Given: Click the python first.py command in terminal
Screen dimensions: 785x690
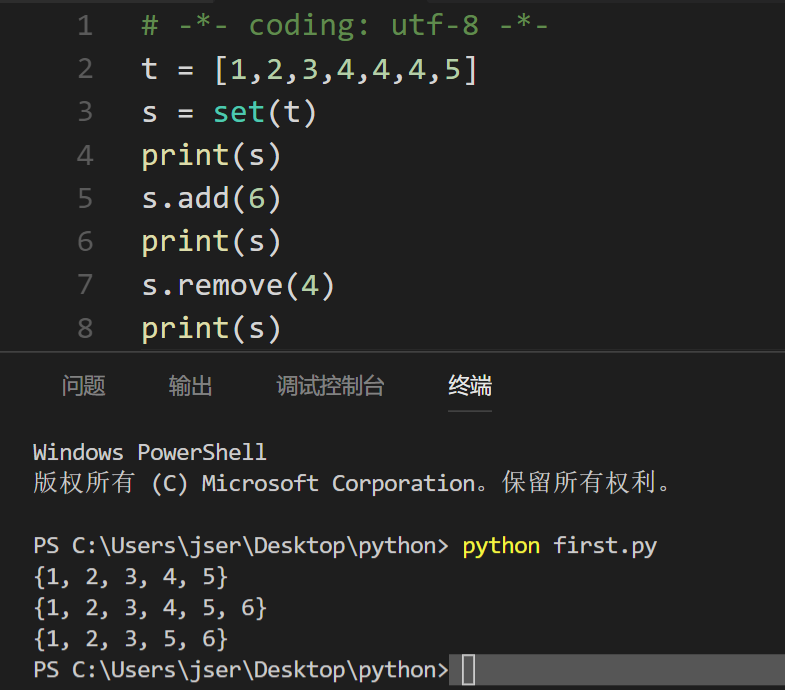Looking at the screenshot, I should pyautogui.click(x=560, y=546).
